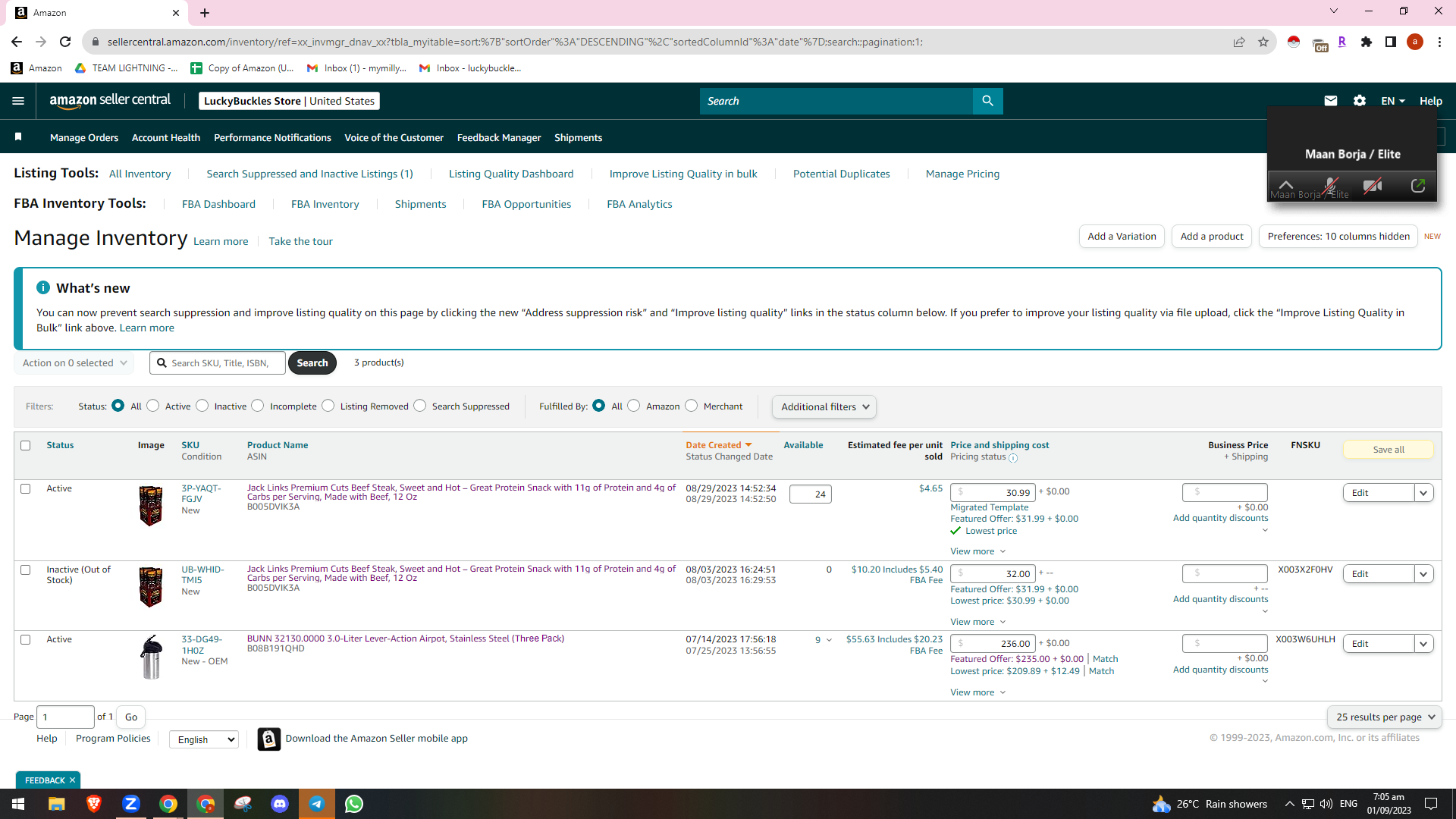Open Zoom from the taskbar
The image size is (1456, 819).
131,804
